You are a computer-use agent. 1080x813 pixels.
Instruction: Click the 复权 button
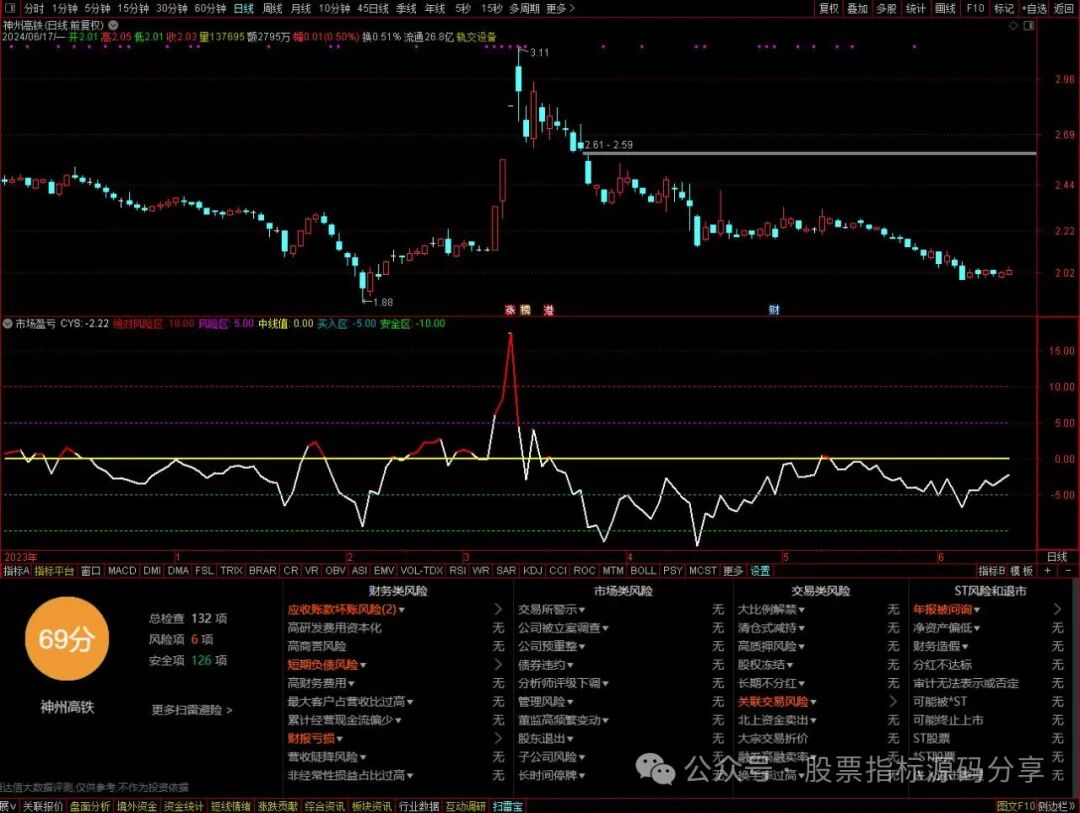(x=829, y=8)
